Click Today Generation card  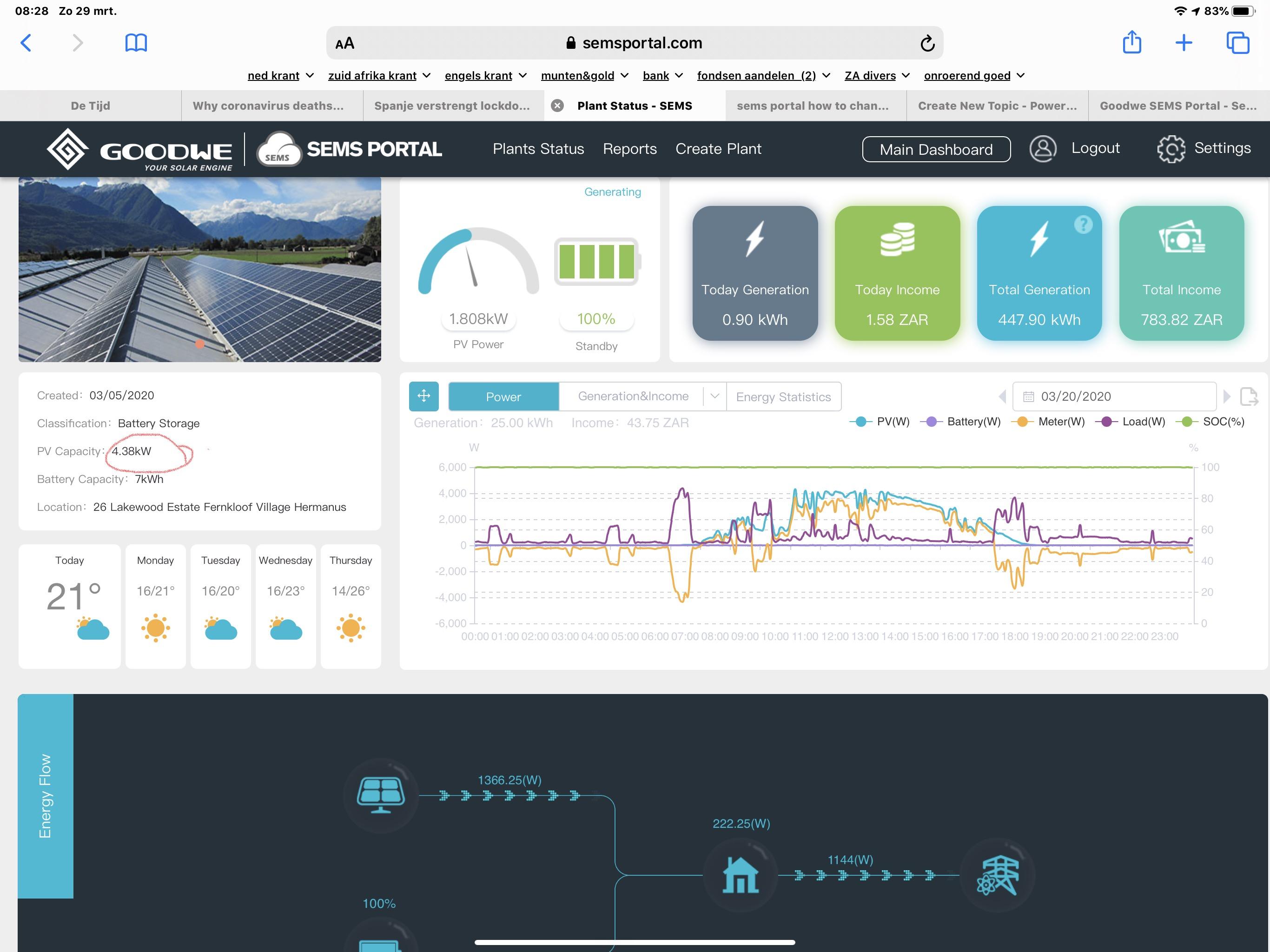pyautogui.click(x=755, y=273)
